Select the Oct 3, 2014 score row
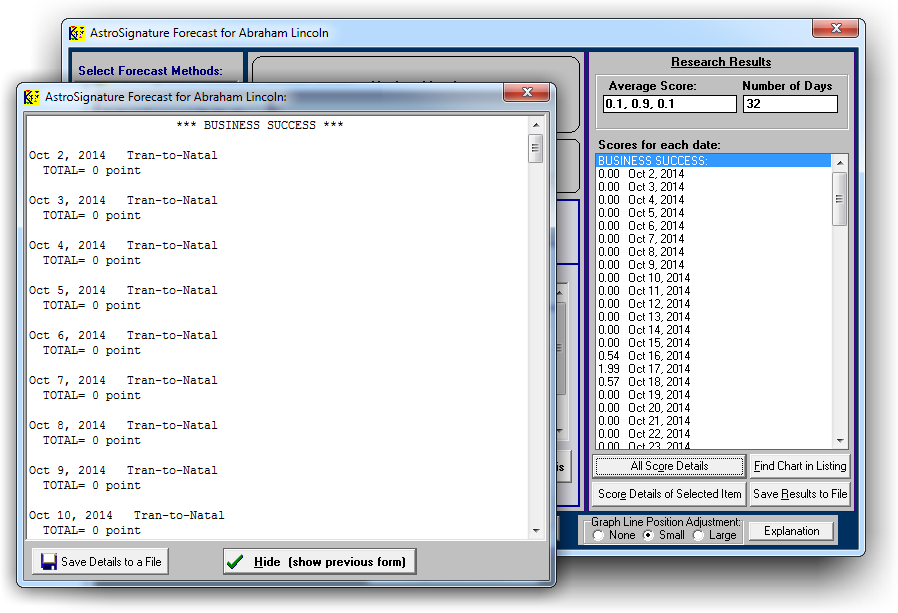This screenshot has height=613, width=898. pos(714,187)
